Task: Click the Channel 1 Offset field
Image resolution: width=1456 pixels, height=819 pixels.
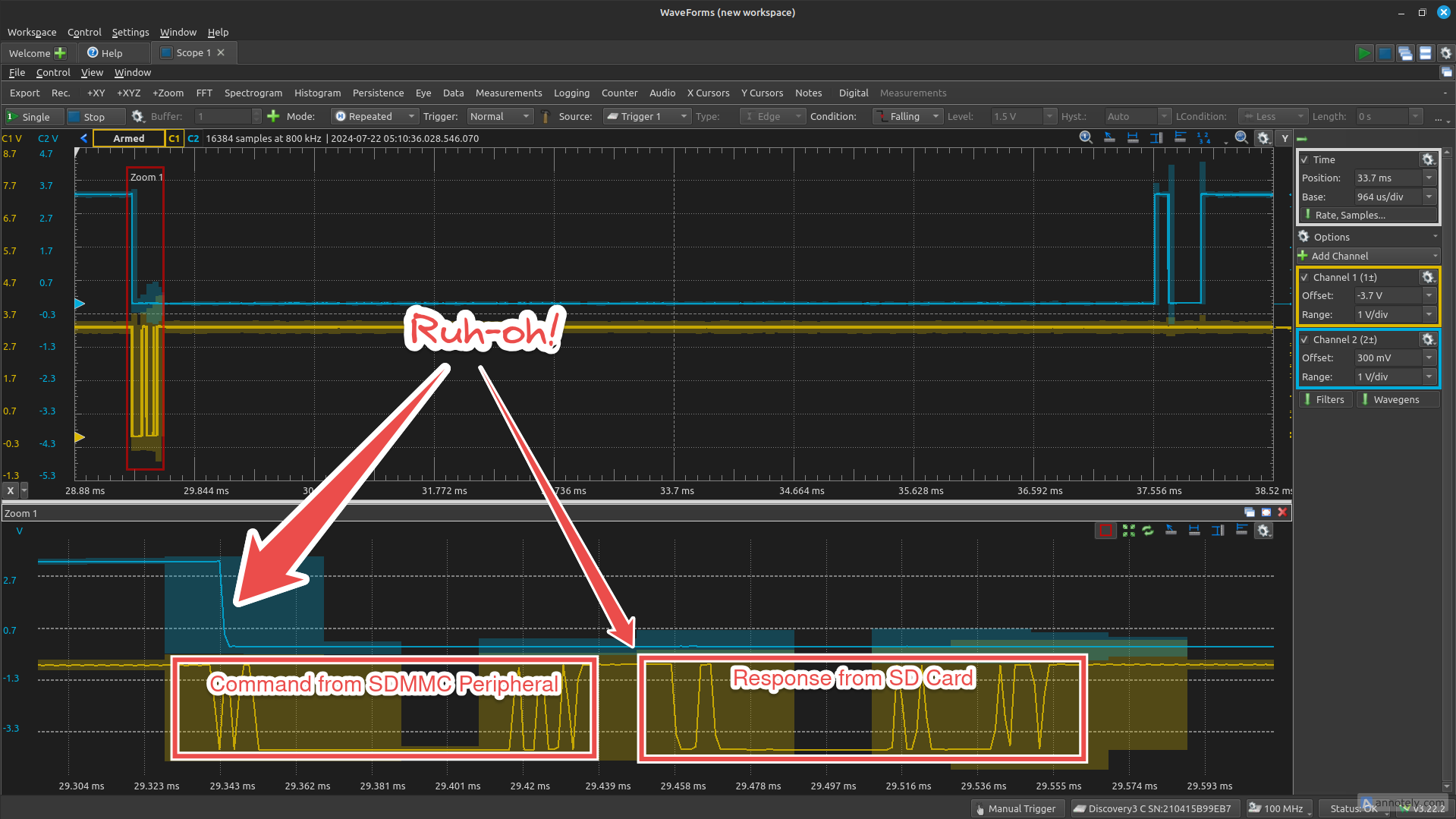Action: (x=1395, y=295)
